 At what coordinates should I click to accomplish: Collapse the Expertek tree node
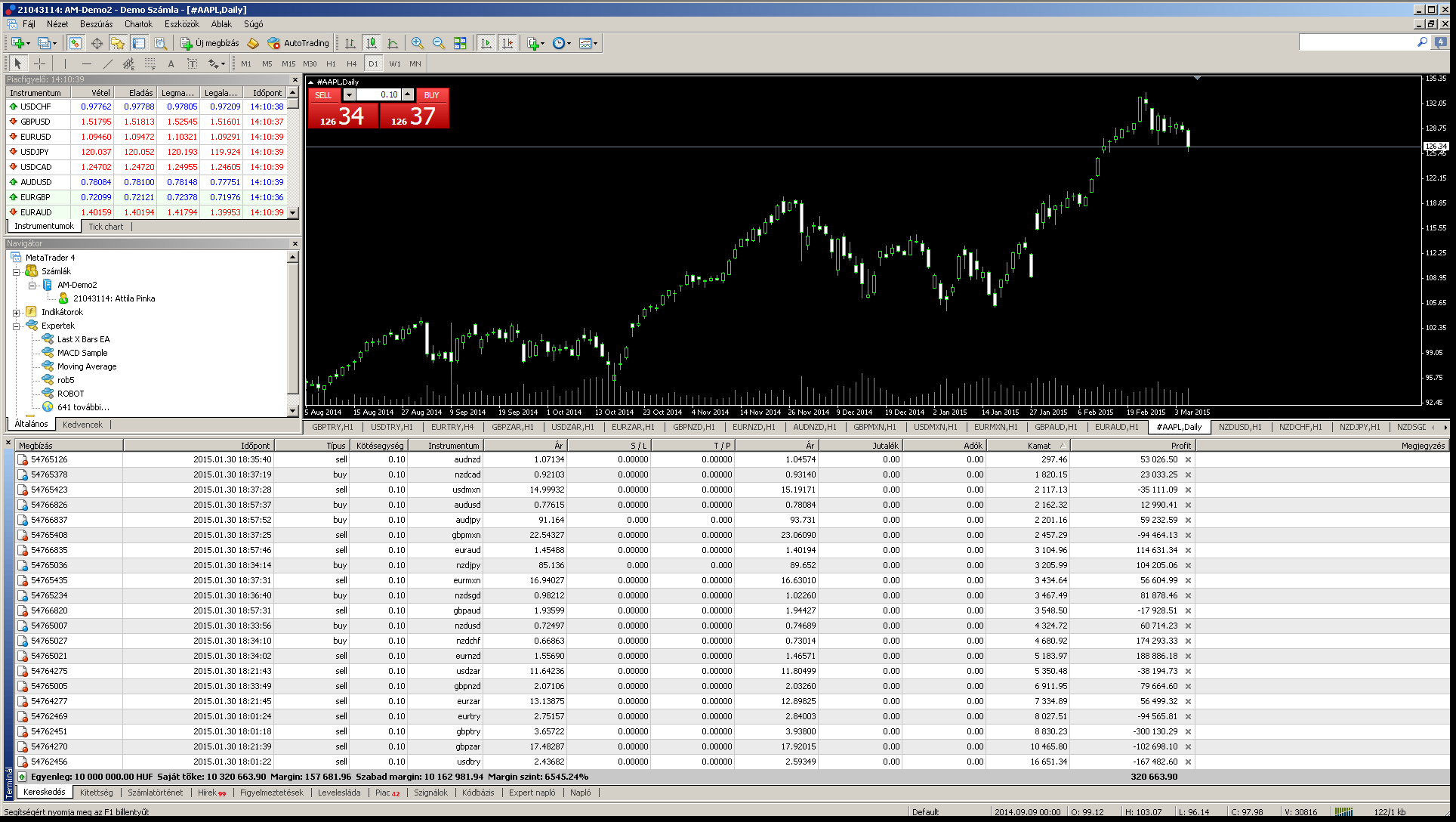click(x=16, y=326)
